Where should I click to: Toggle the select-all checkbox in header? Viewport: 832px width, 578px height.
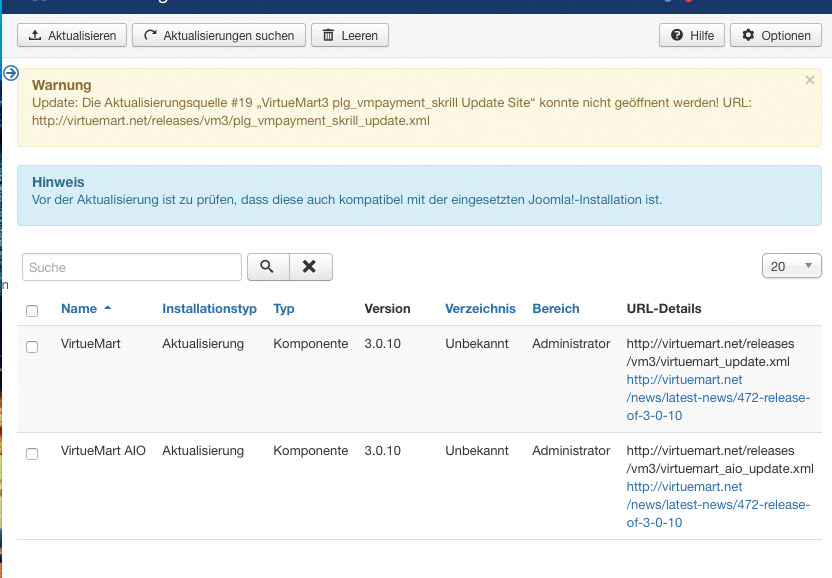32,311
